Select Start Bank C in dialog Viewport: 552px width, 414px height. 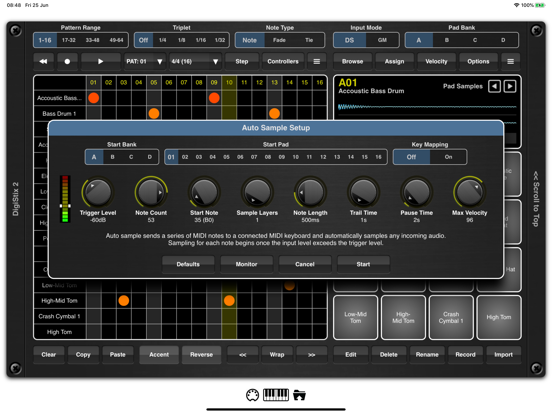[131, 157]
